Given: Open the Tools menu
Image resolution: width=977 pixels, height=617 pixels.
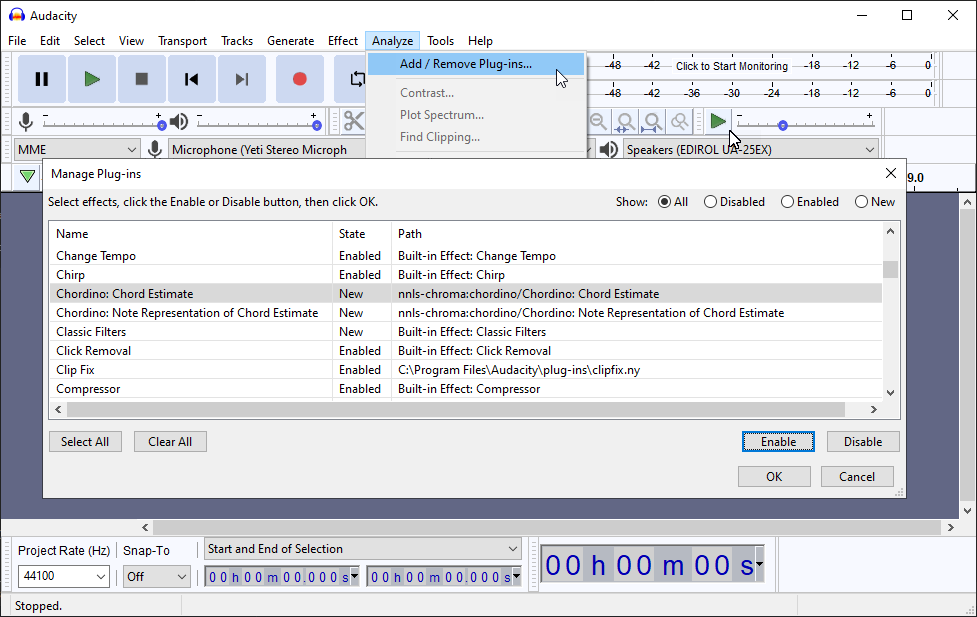Looking at the screenshot, I should click(x=440, y=41).
